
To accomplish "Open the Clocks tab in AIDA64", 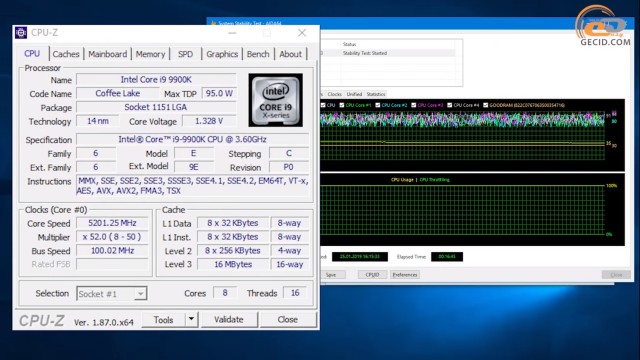I will point(334,94).
